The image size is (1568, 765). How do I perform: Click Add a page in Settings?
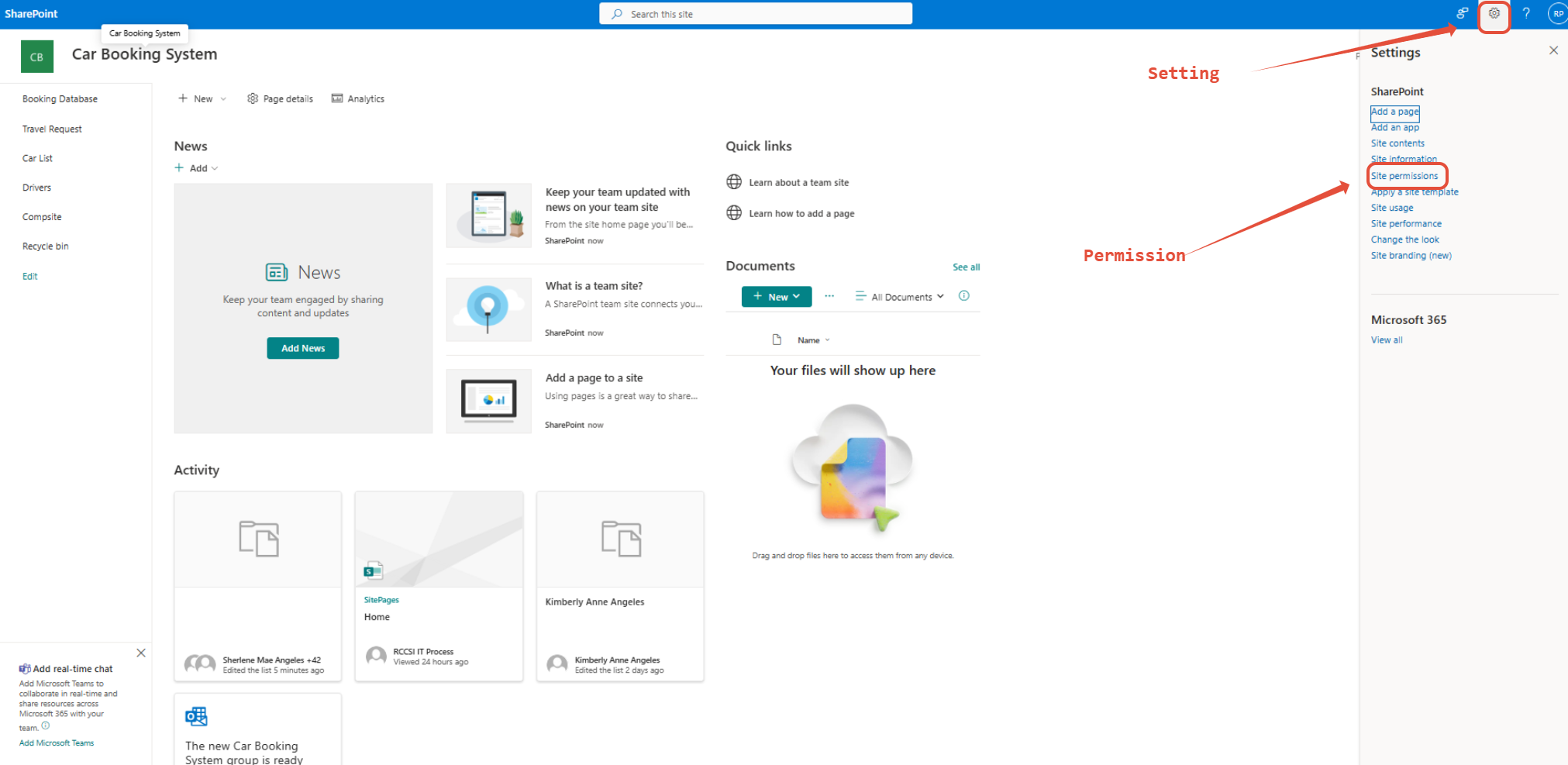1394,112
